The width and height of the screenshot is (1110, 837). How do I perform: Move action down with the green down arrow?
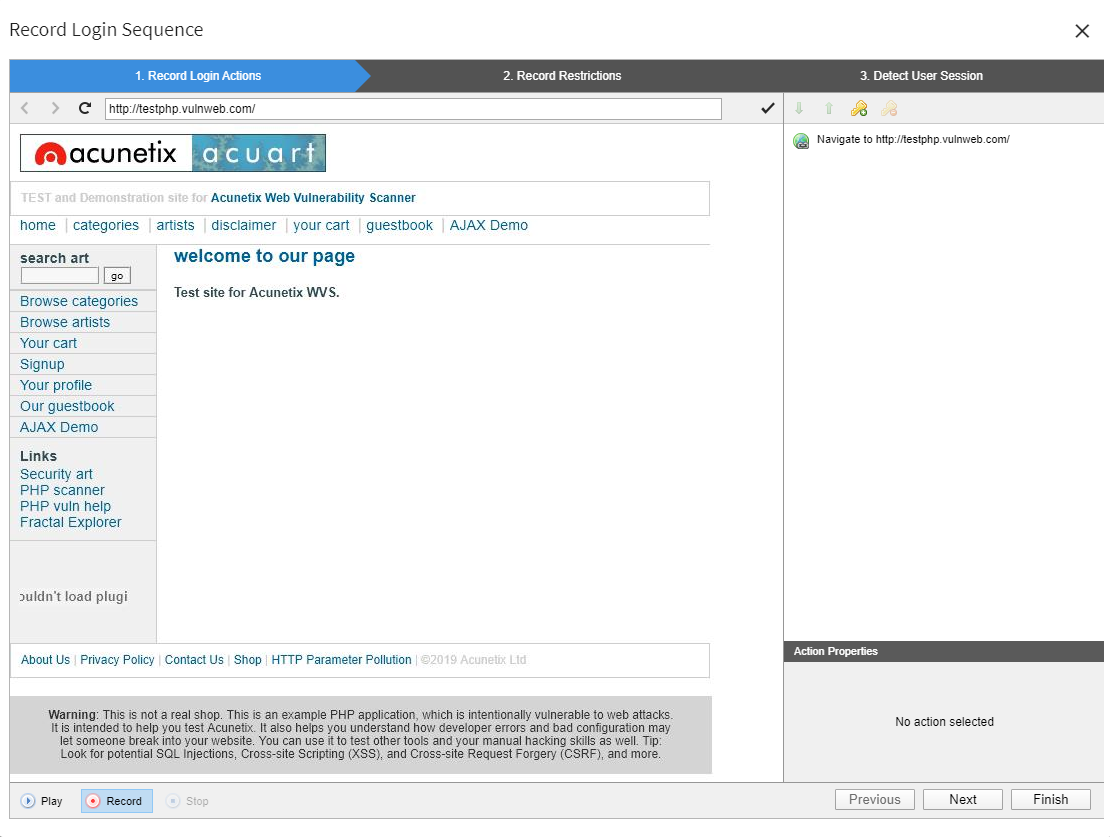[799, 108]
